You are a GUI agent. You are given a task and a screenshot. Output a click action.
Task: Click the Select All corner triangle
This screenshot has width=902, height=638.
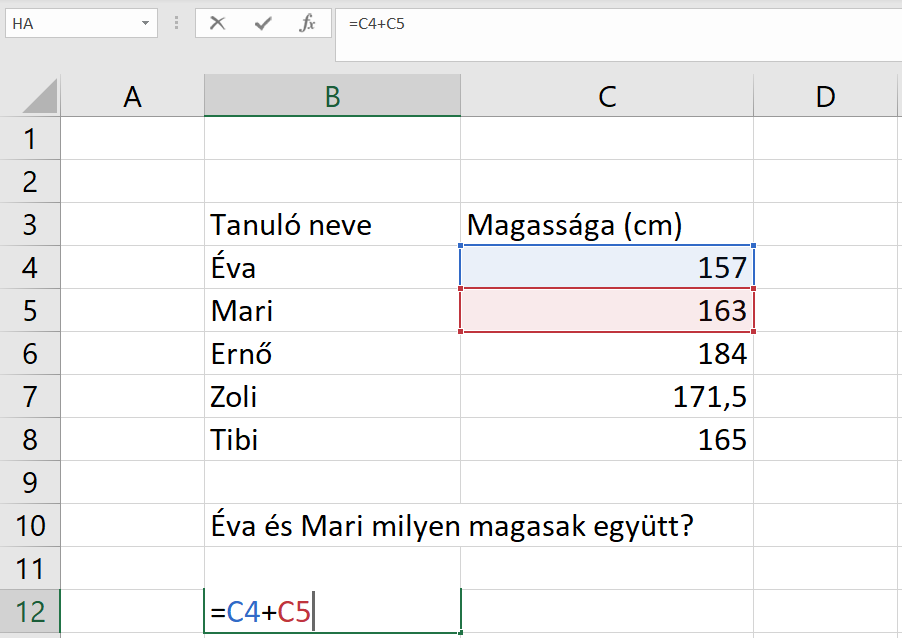pyautogui.click(x=40, y=97)
